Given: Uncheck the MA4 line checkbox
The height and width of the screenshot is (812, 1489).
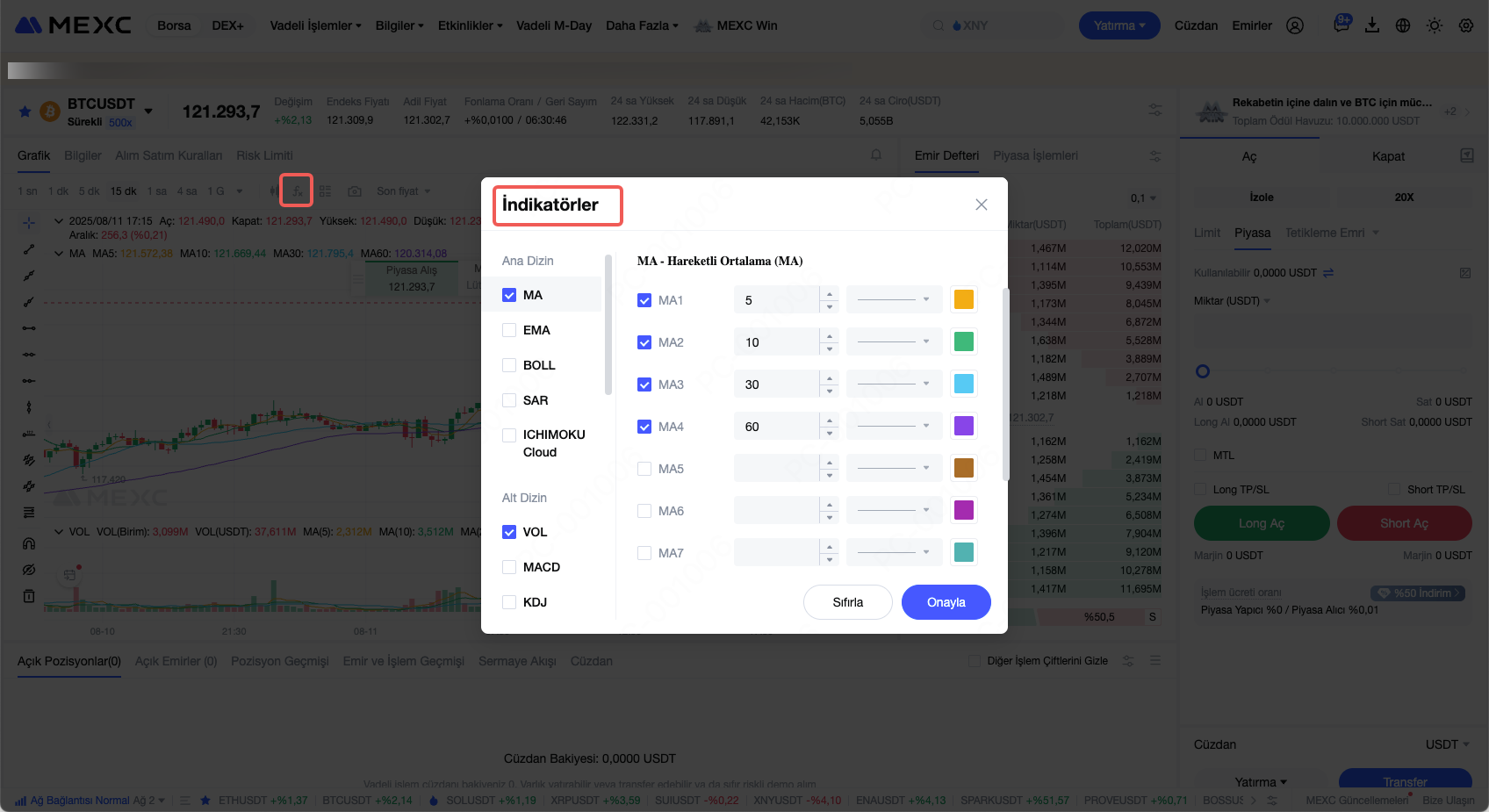Looking at the screenshot, I should point(644,427).
